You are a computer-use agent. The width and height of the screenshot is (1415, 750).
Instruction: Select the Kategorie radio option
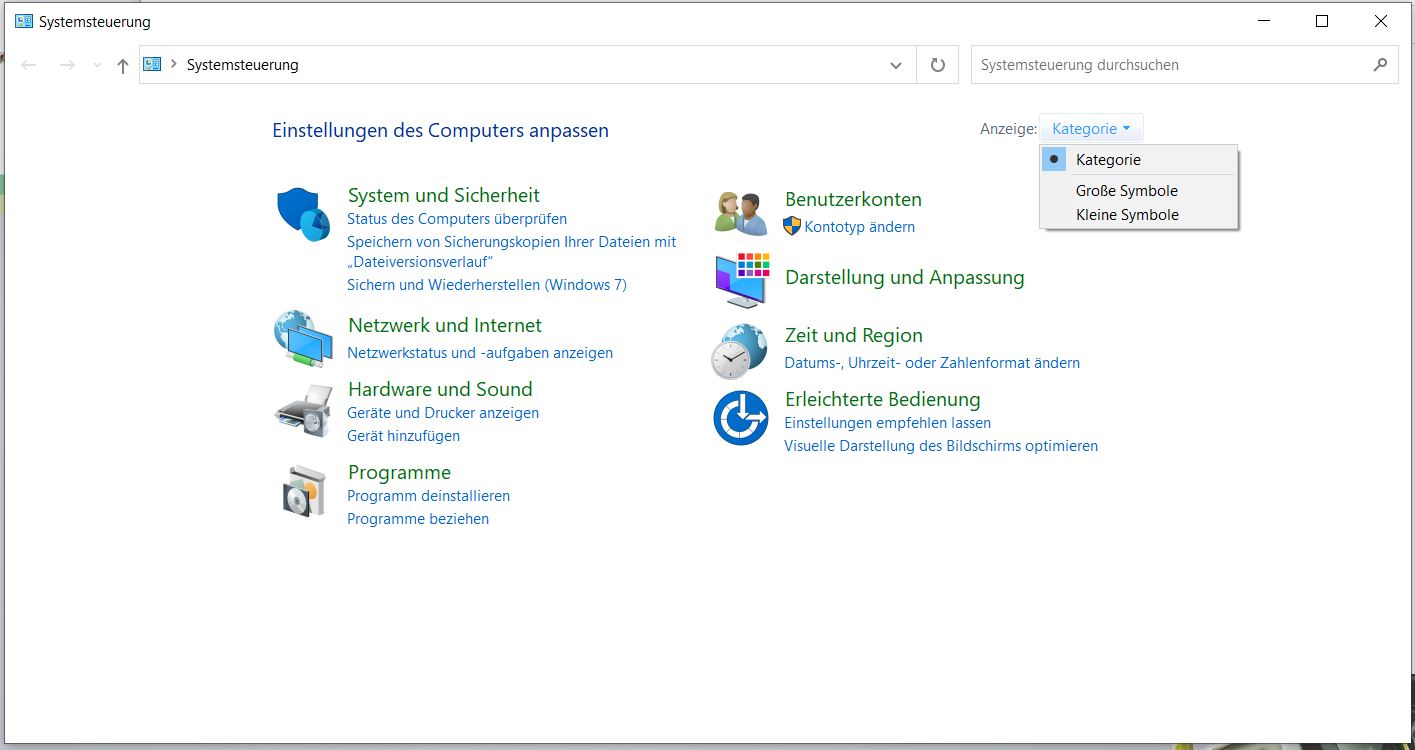(1108, 160)
